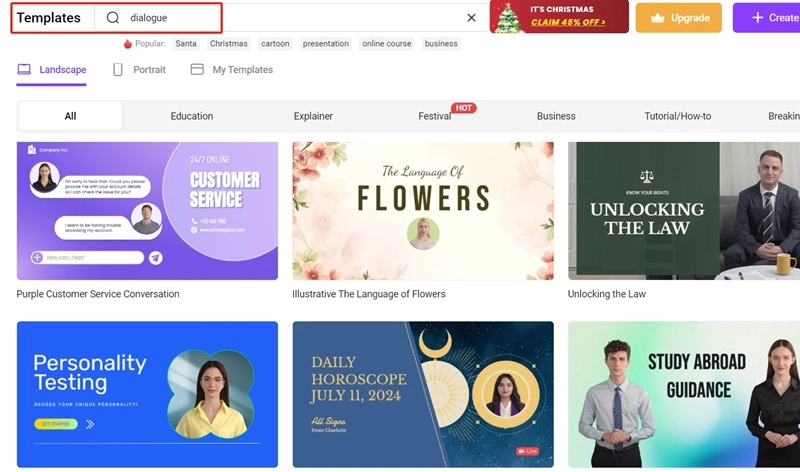This screenshot has width=800, height=472.
Task: Click the fire Popular icon
Action: point(127,44)
